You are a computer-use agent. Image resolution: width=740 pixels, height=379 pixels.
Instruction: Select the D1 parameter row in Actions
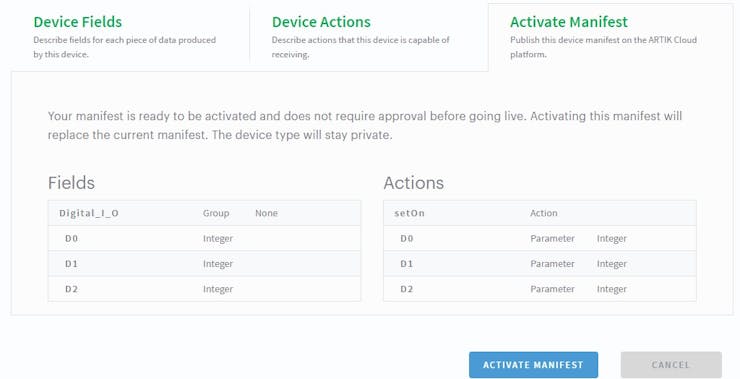[540, 264]
